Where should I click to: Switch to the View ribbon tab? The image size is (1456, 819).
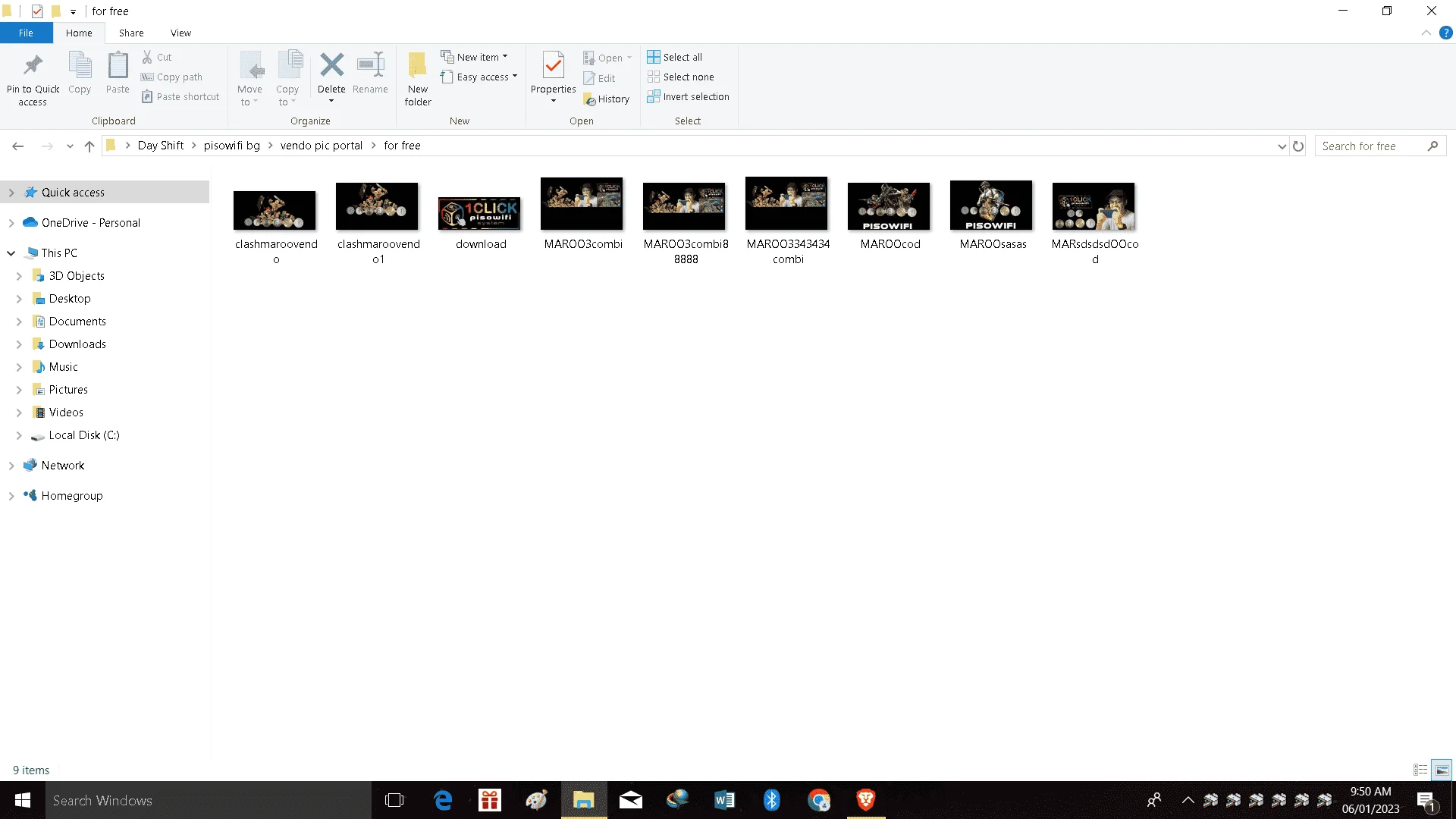(x=180, y=33)
